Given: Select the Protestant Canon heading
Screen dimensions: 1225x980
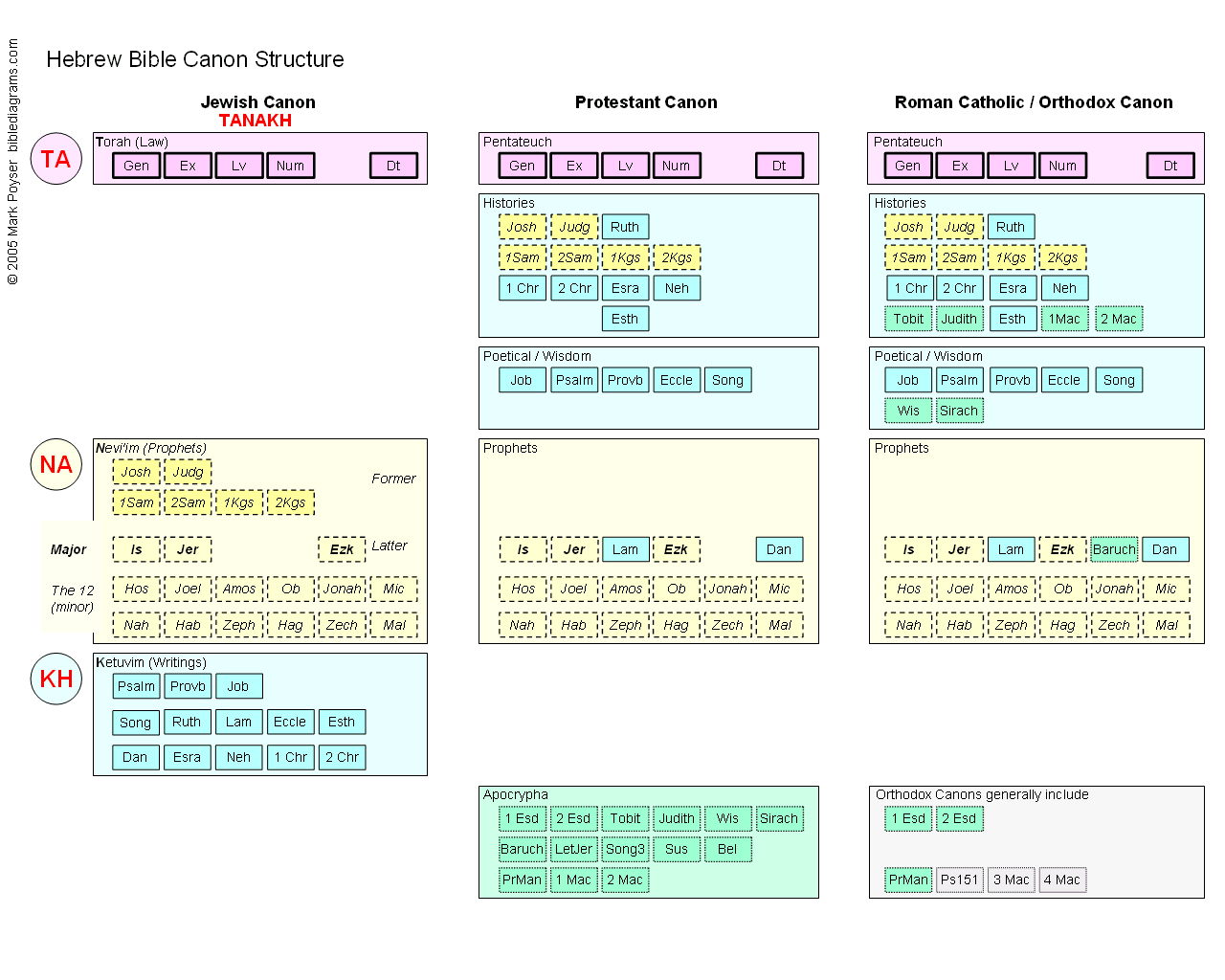Looking at the screenshot, I should [646, 102].
